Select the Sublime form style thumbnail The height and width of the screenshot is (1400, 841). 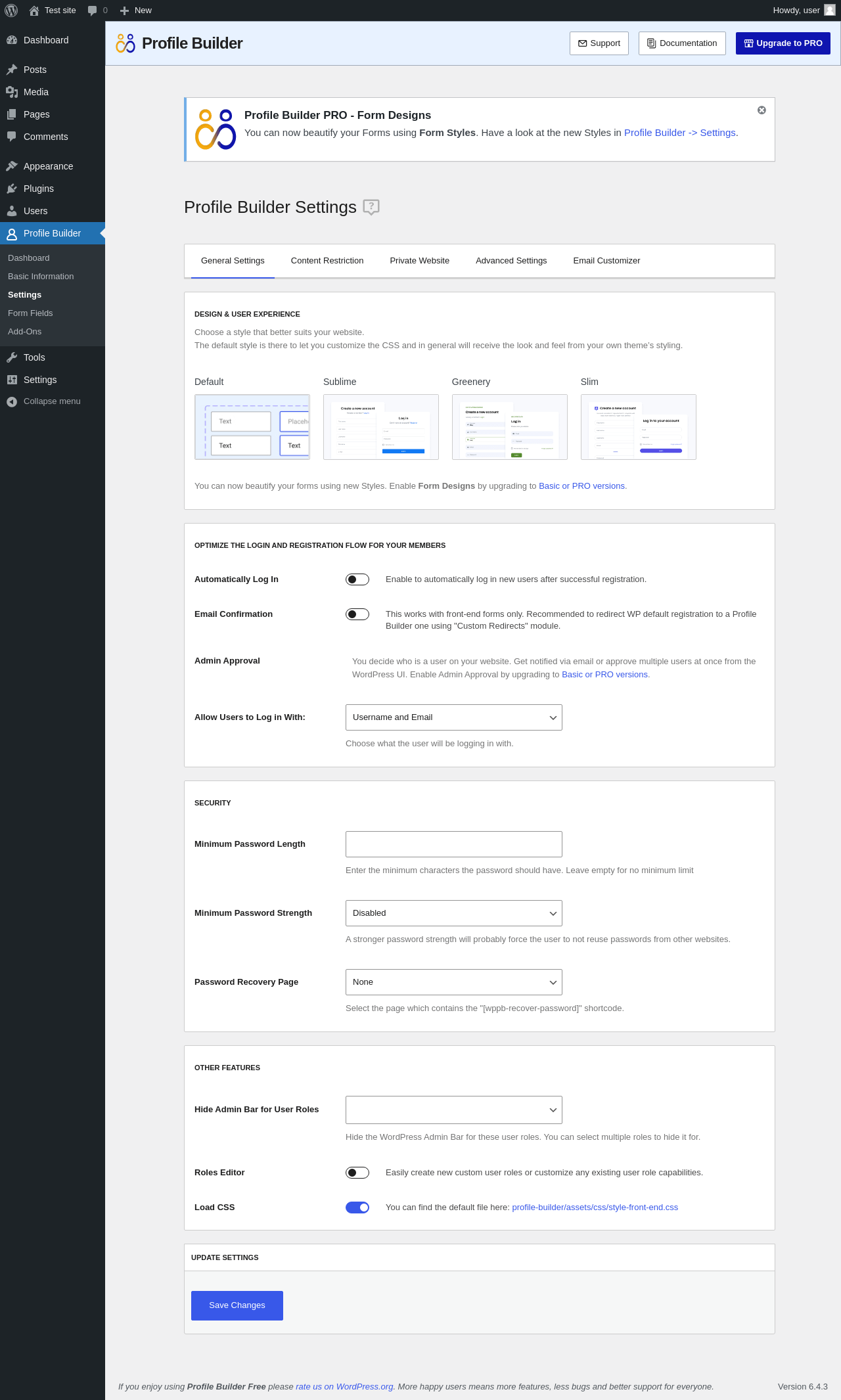tap(380, 427)
